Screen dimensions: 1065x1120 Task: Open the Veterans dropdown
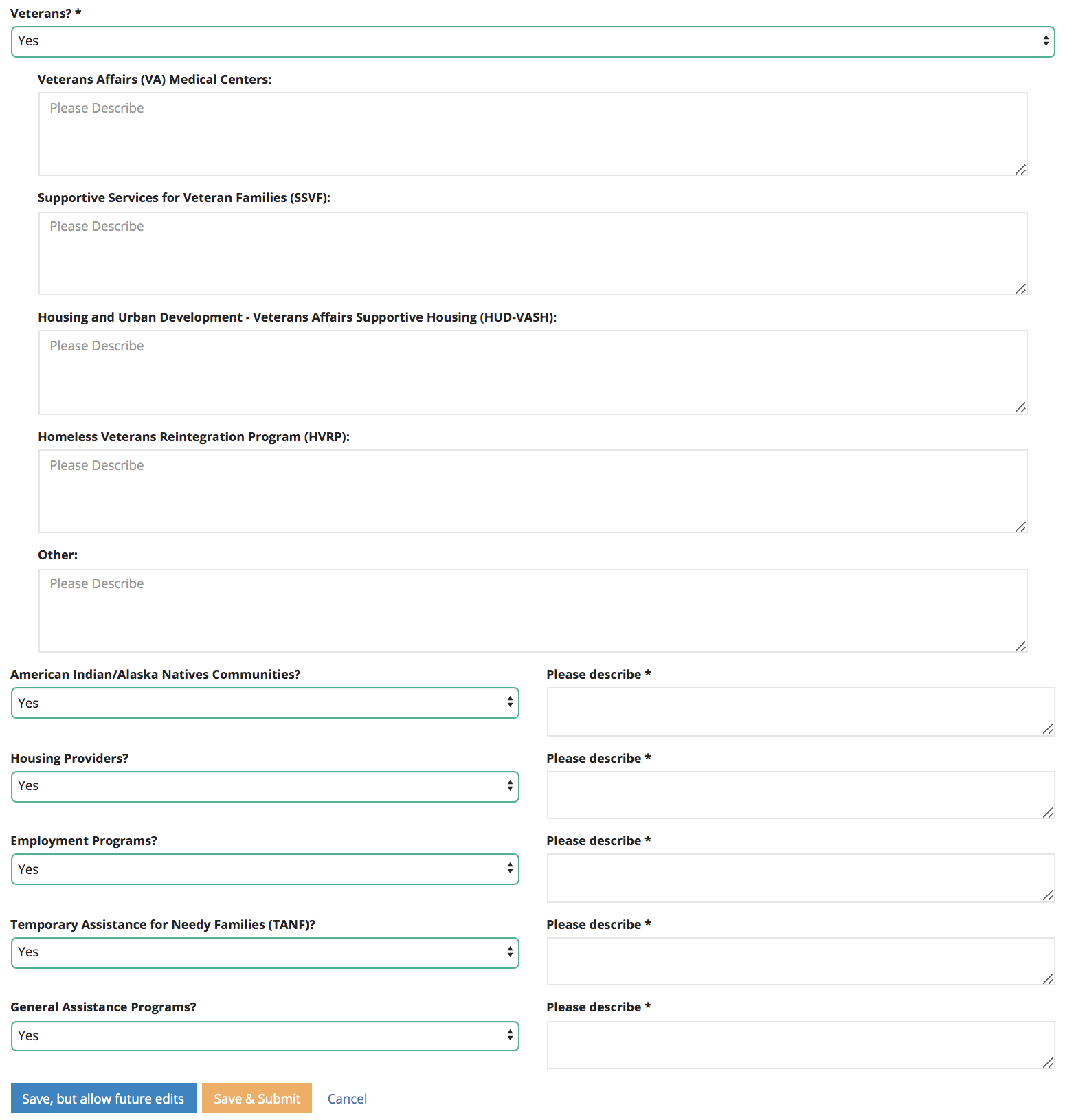pos(532,42)
